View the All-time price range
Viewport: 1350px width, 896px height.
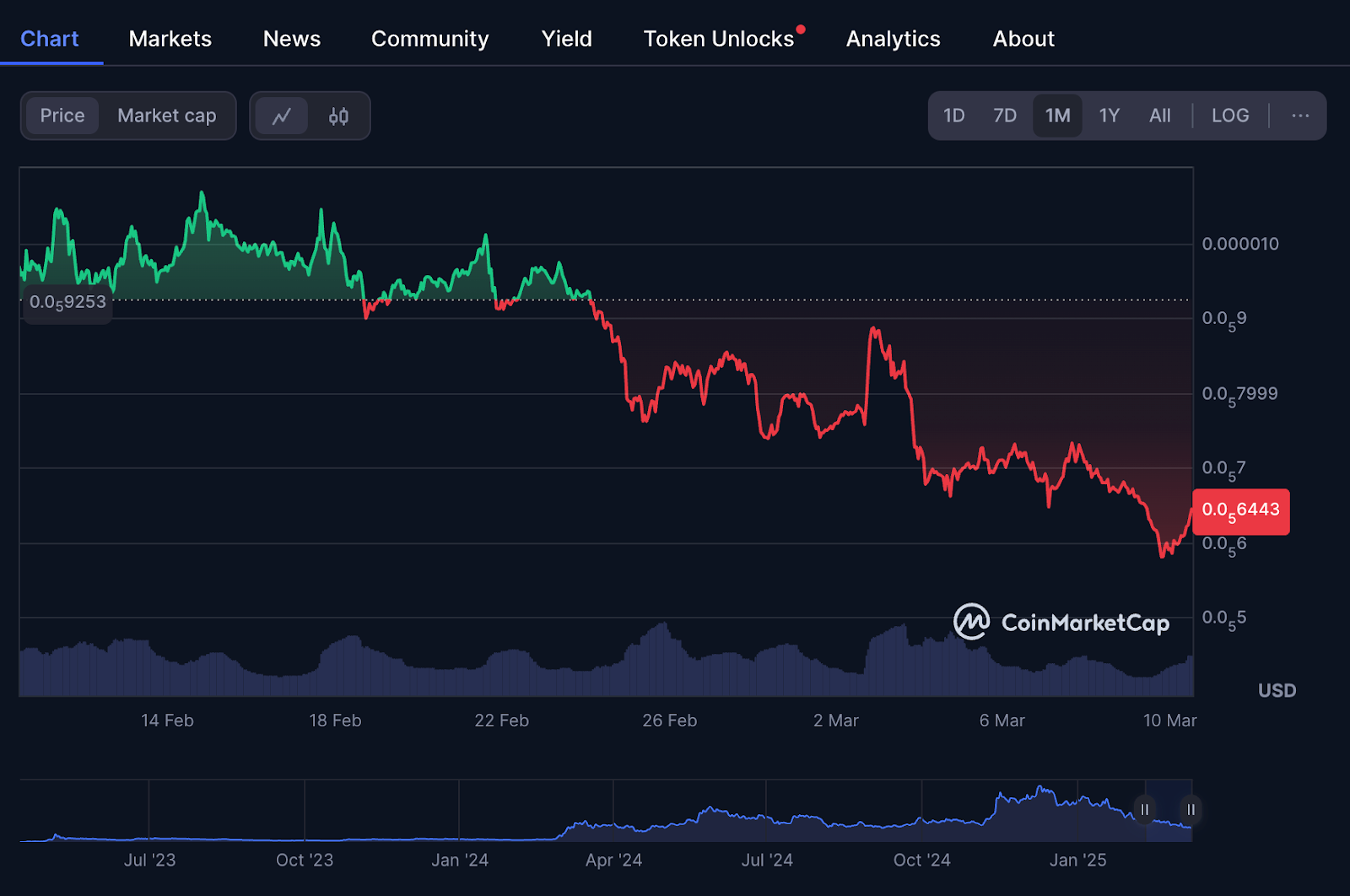click(x=1159, y=116)
